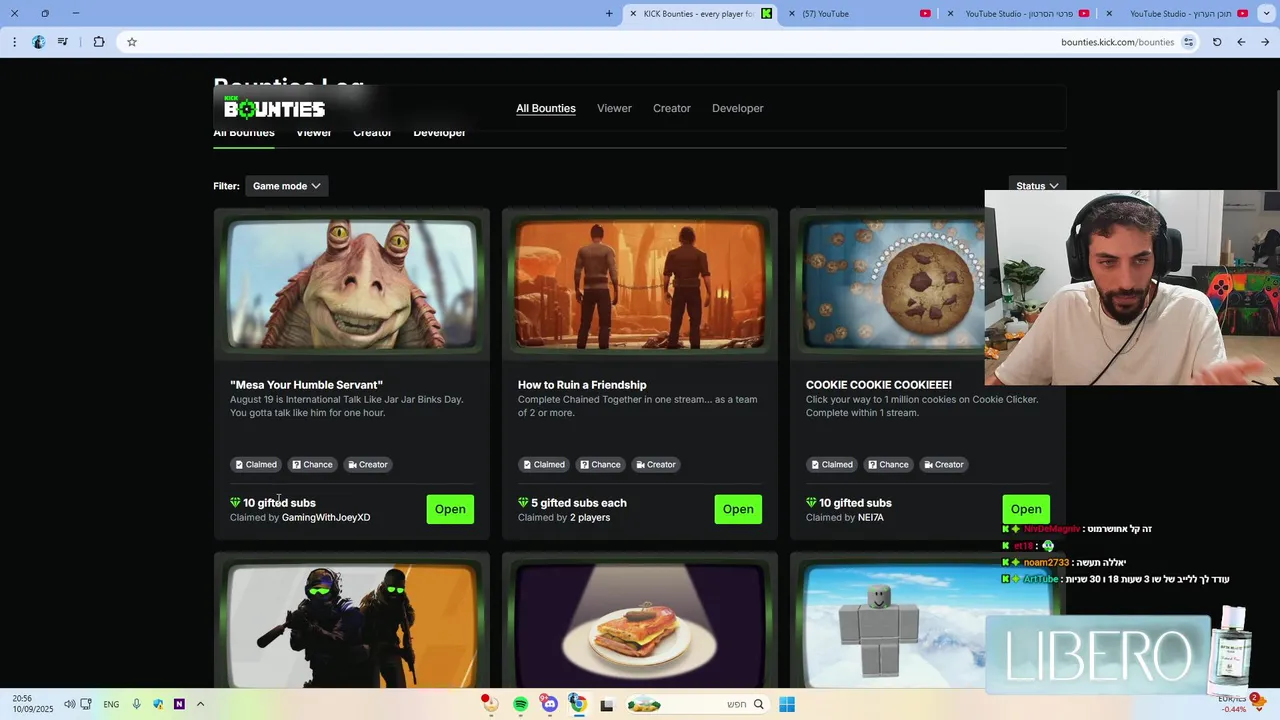The width and height of the screenshot is (1280, 720).
Task: Click the microphone icon in the system tray
Action: click(x=136, y=704)
